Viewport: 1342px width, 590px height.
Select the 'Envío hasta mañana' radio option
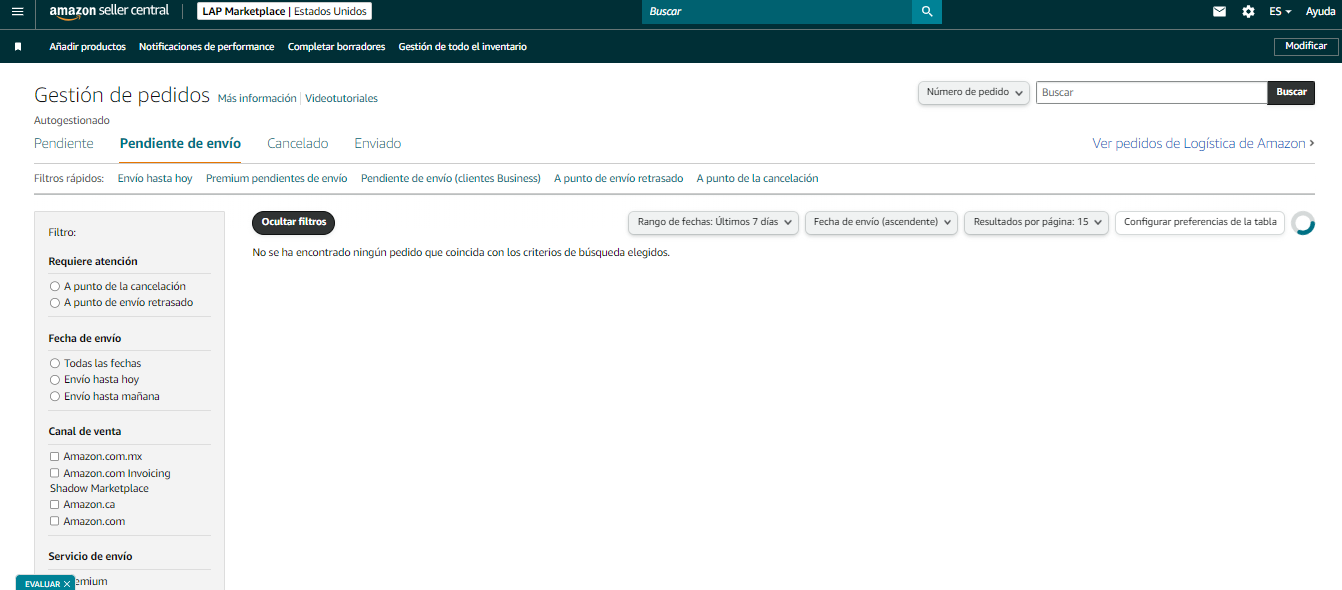coord(55,396)
